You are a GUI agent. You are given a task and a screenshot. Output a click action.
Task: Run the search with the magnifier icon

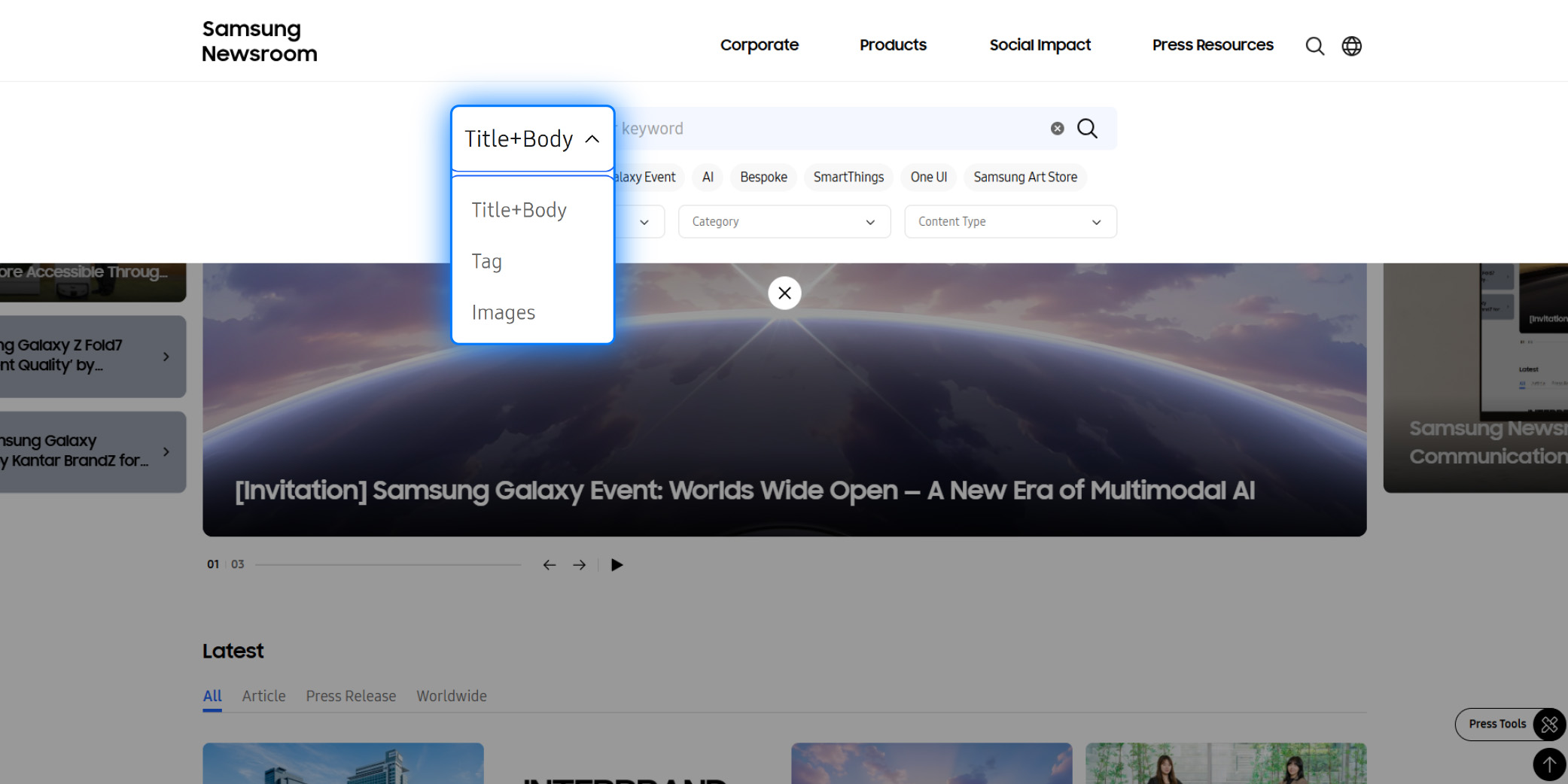pyautogui.click(x=1087, y=128)
